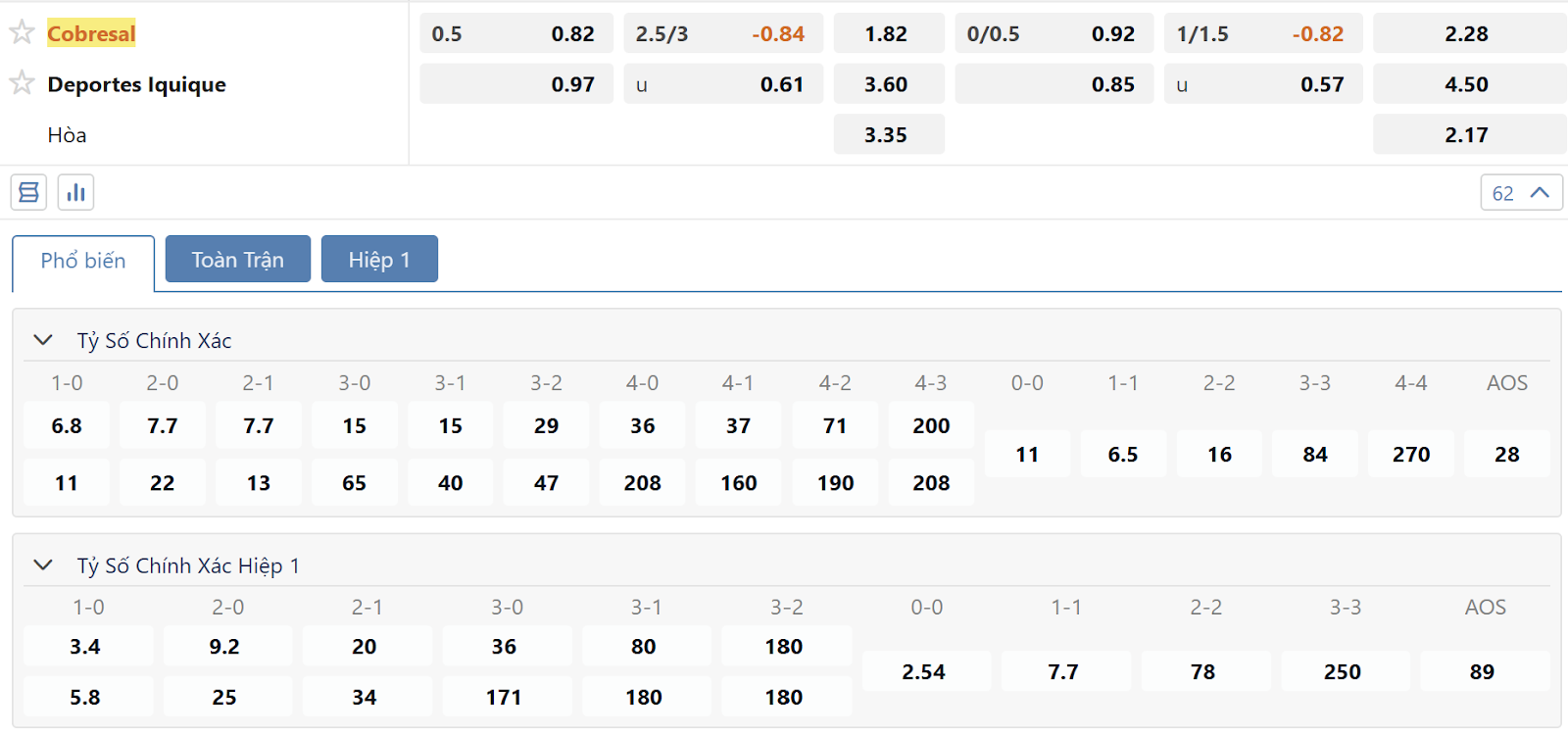
Task: Star Cobresal as favorite team
Action: [22, 32]
